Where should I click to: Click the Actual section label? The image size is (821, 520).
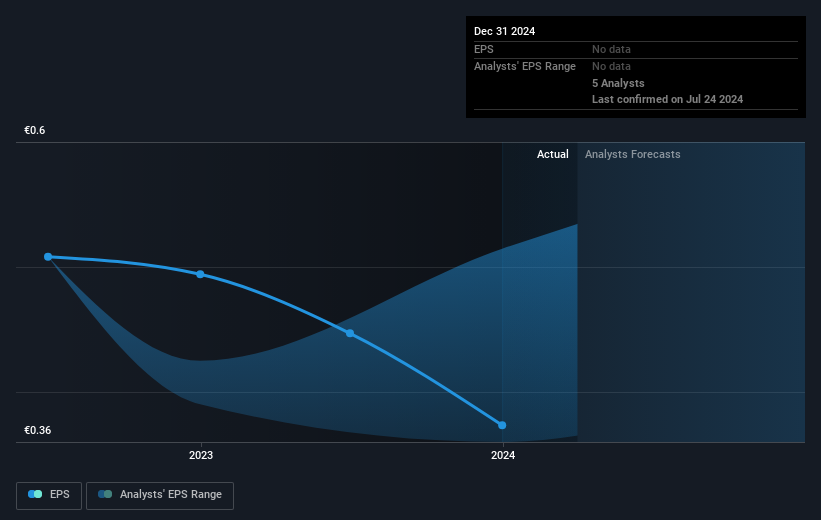[552, 154]
